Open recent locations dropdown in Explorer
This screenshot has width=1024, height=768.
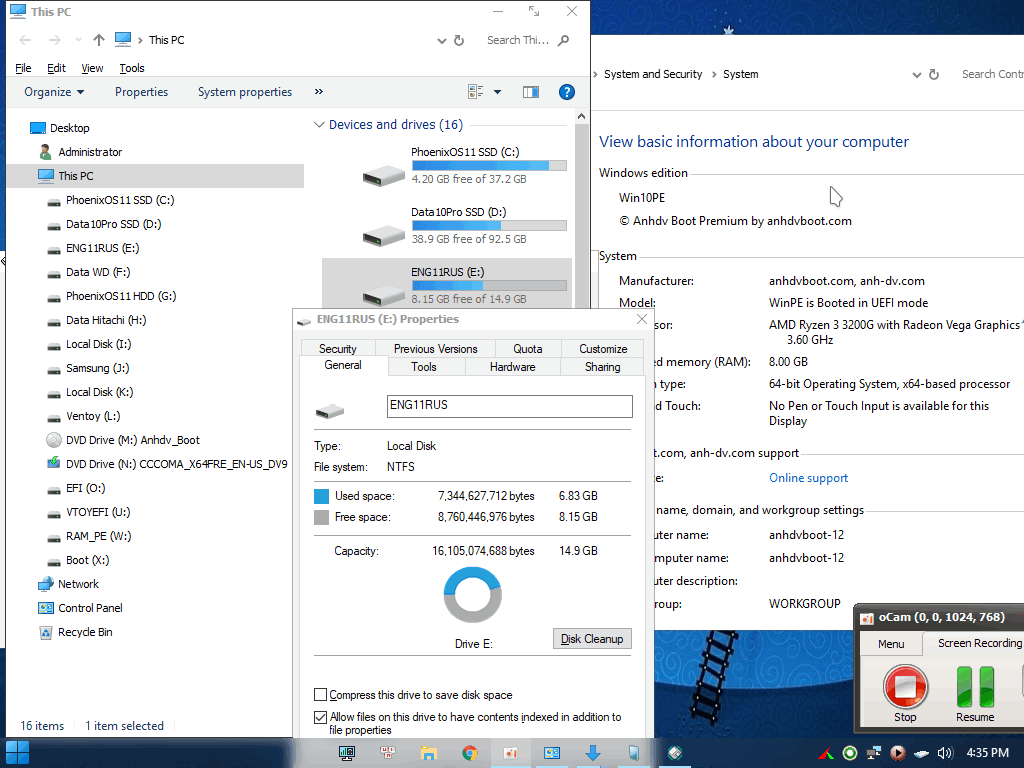tap(78, 40)
